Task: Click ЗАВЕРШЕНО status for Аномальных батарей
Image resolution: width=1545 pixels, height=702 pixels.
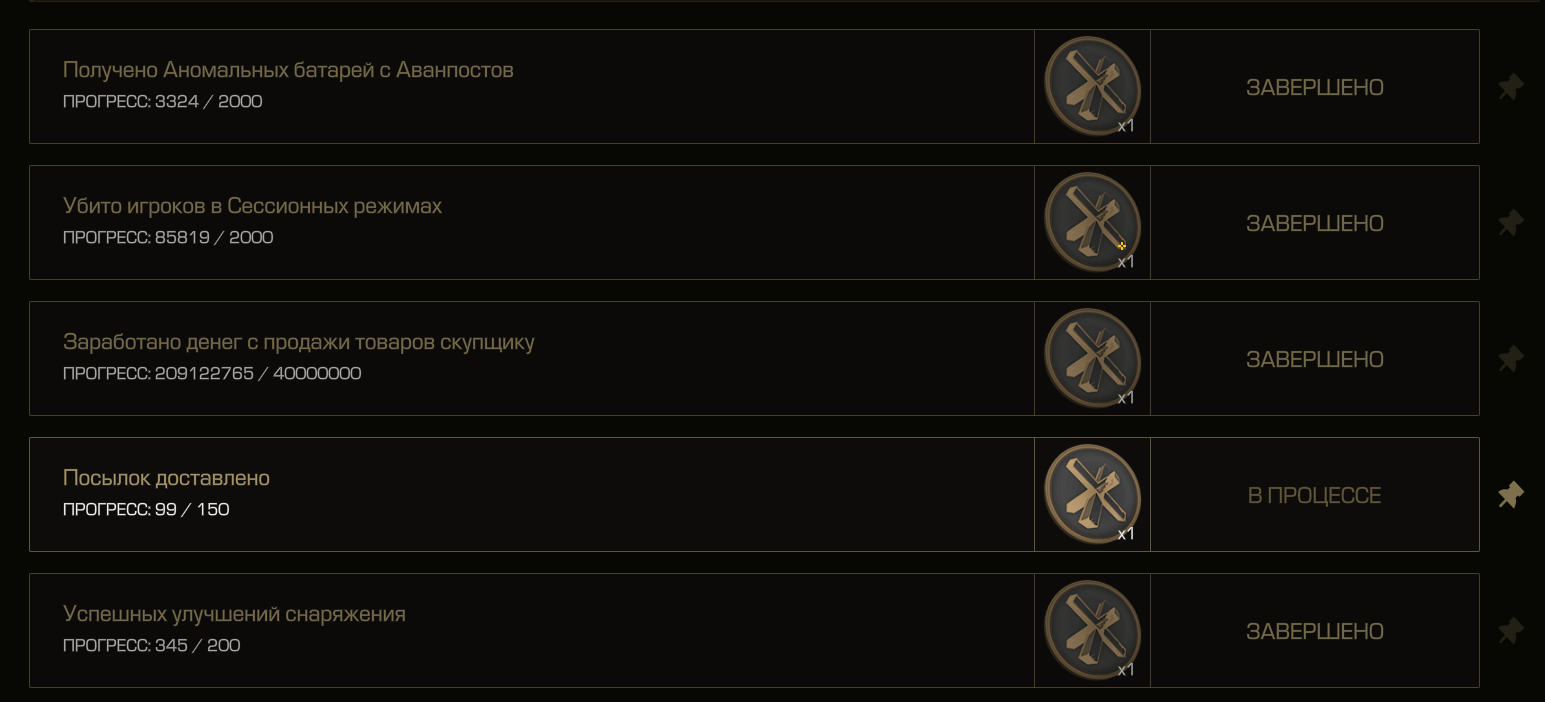Action: click(x=1315, y=88)
